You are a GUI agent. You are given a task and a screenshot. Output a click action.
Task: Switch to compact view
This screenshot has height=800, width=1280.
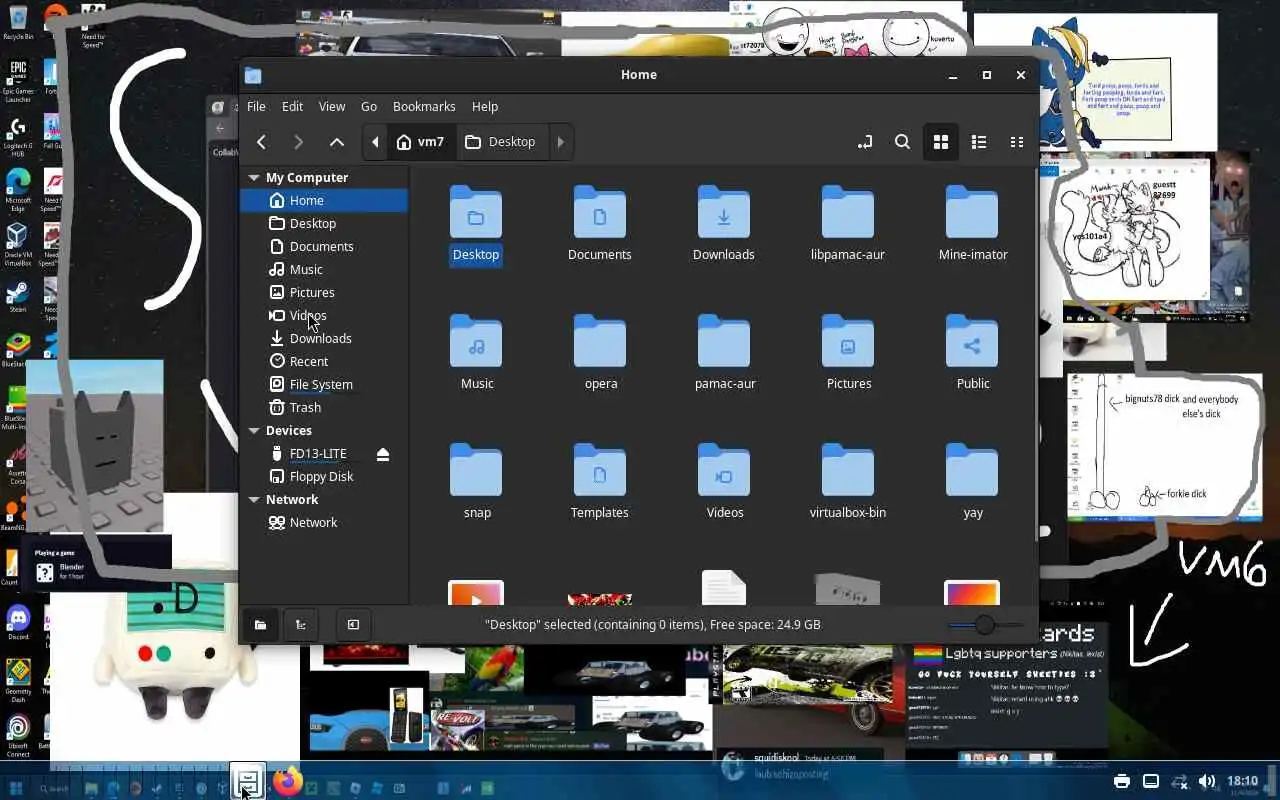point(1017,142)
